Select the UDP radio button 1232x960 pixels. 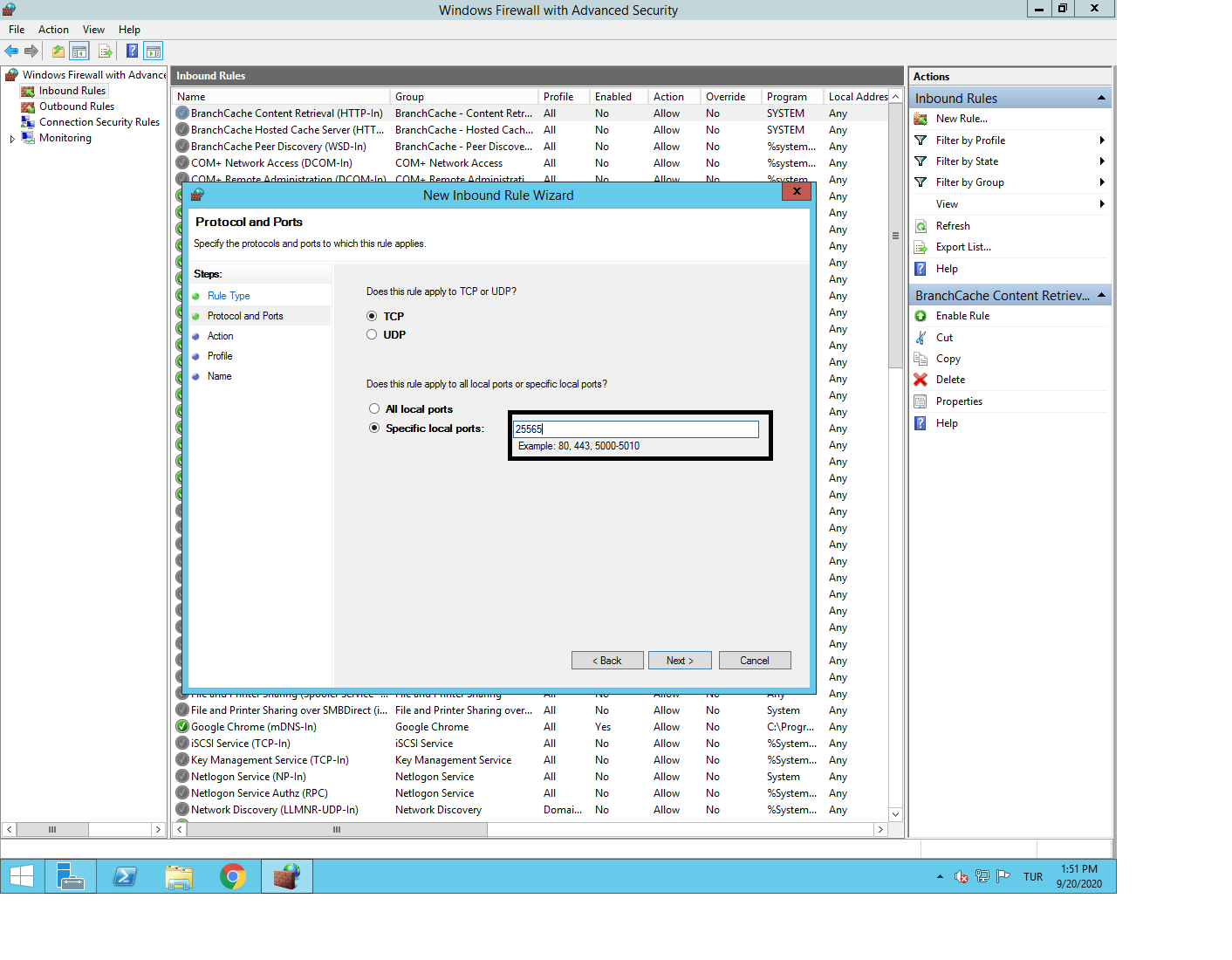coord(372,334)
